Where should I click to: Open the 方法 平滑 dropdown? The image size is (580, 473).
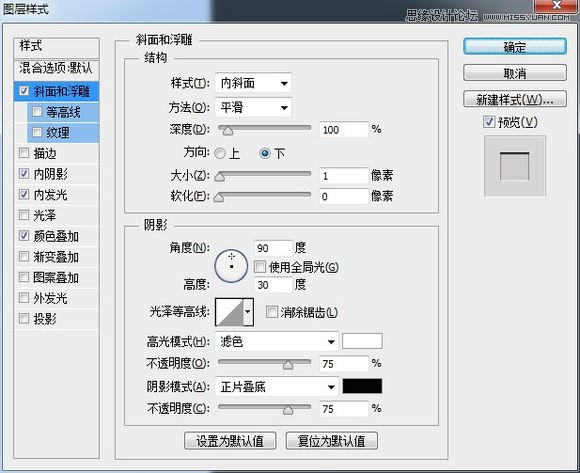click(x=253, y=108)
